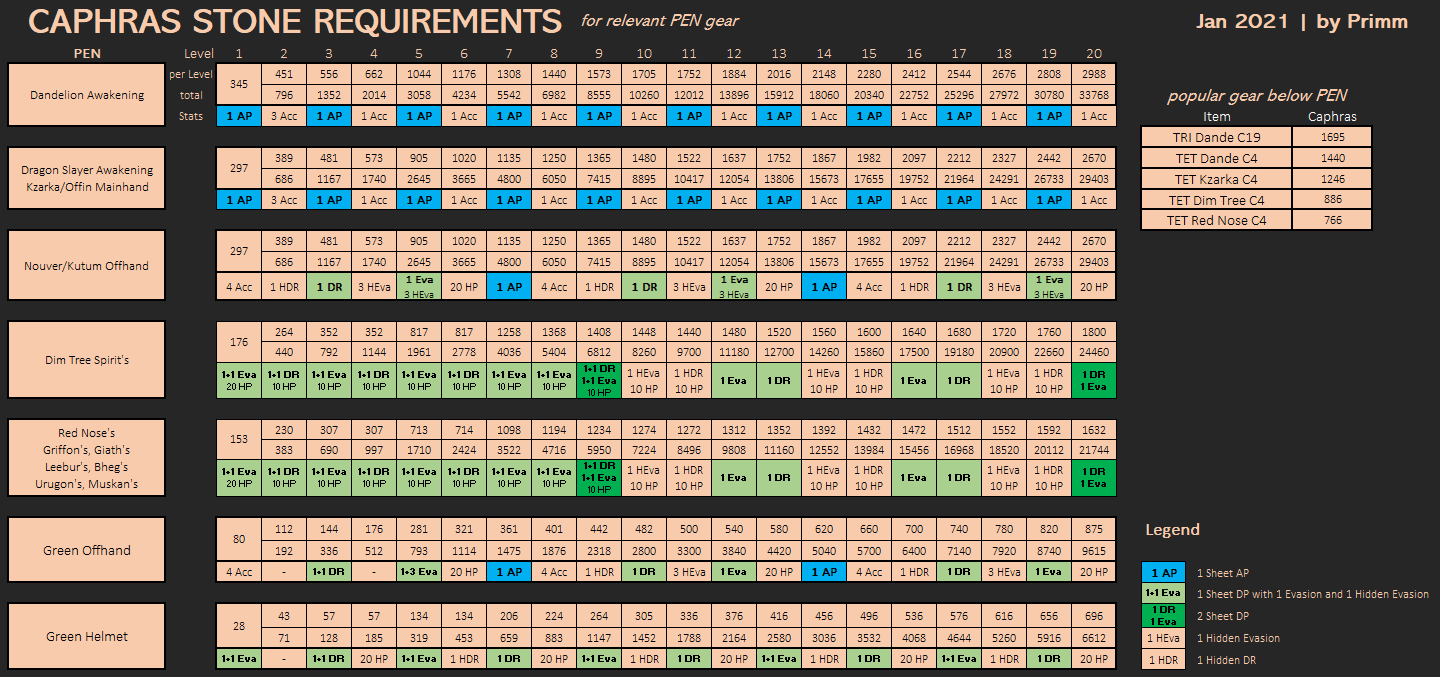Screen dimensions: 1440x677
Task: Select the CAPHRAS STONE REQUIREMENTS title
Action: click(295, 20)
